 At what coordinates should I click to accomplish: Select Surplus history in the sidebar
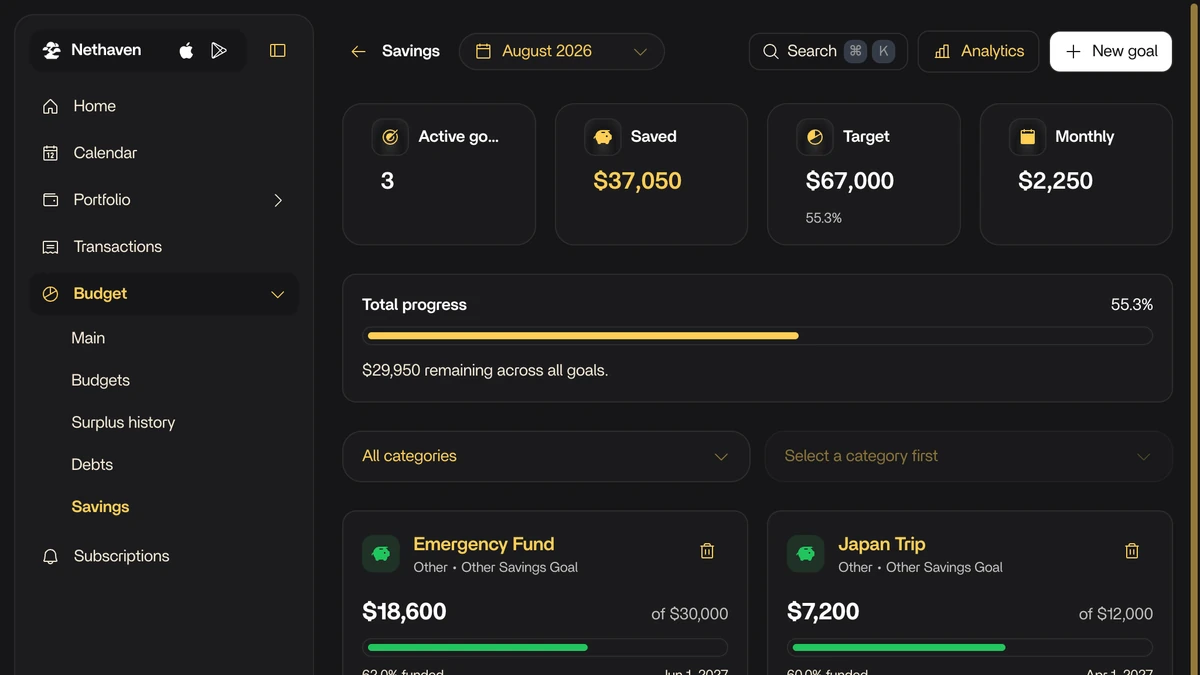coord(123,423)
